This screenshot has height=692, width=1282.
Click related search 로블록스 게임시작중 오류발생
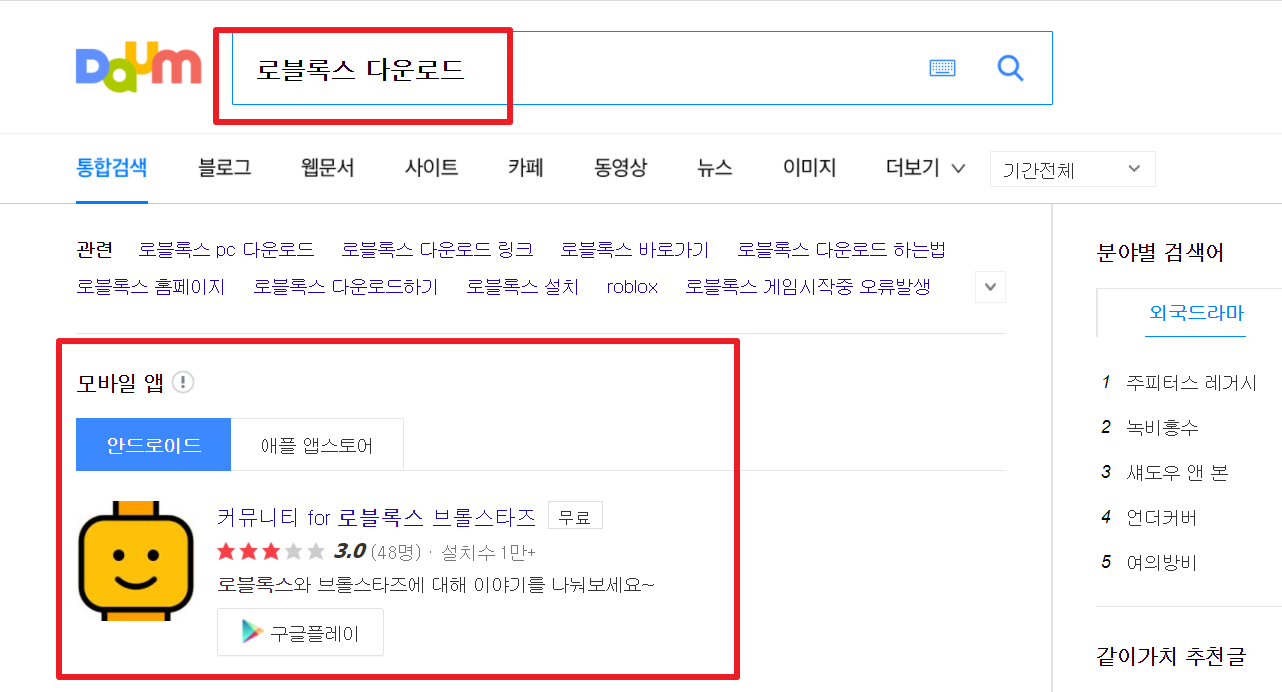coord(808,287)
